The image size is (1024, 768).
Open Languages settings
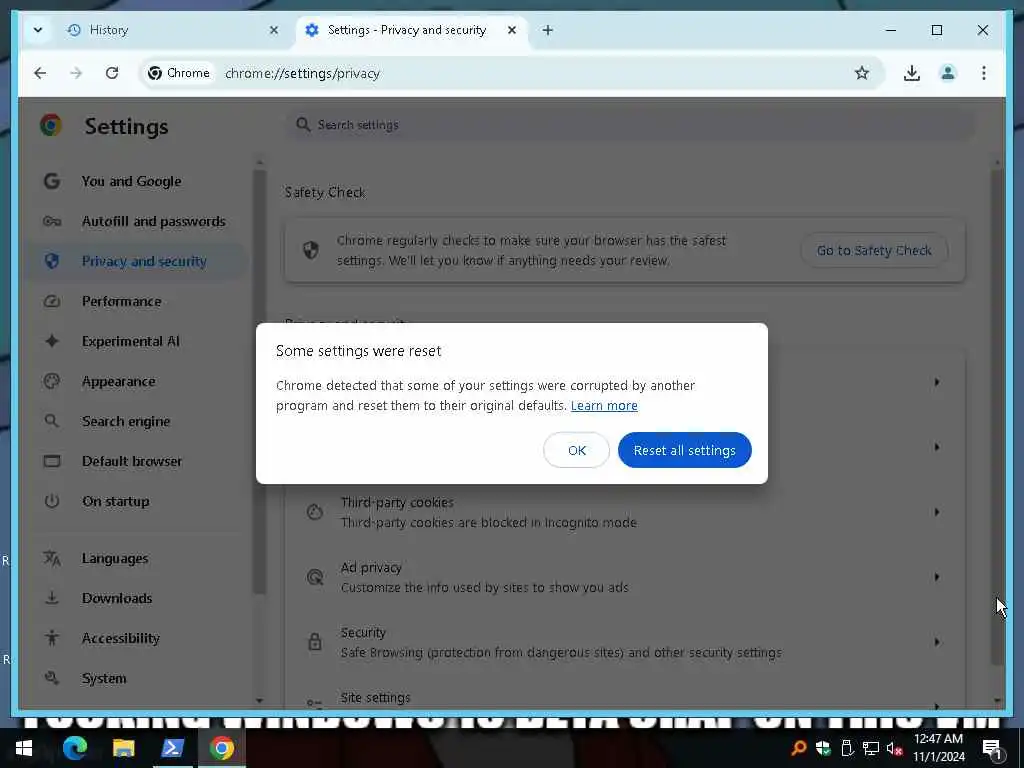point(136,558)
